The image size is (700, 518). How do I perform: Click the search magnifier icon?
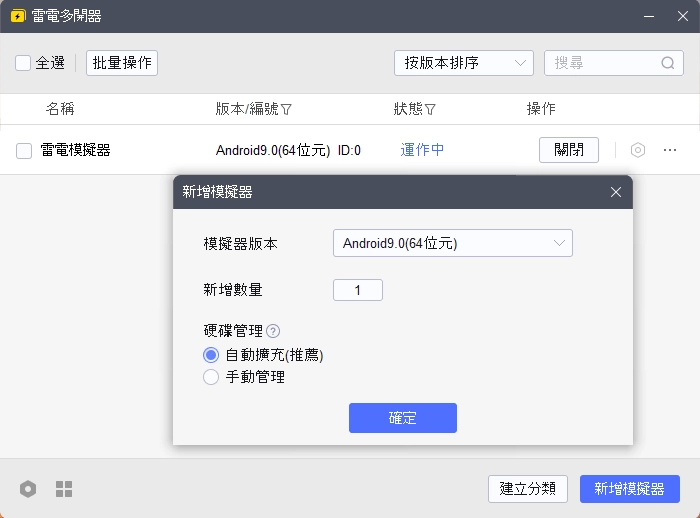tap(668, 63)
